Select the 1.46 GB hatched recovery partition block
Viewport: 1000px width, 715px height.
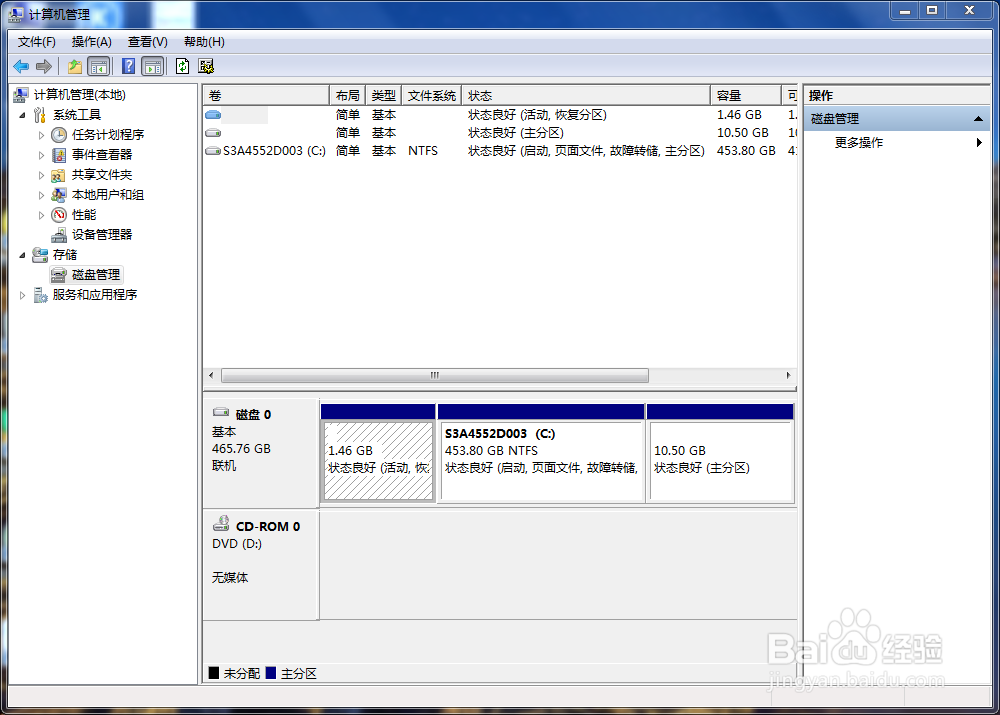[x=378, y=460]
